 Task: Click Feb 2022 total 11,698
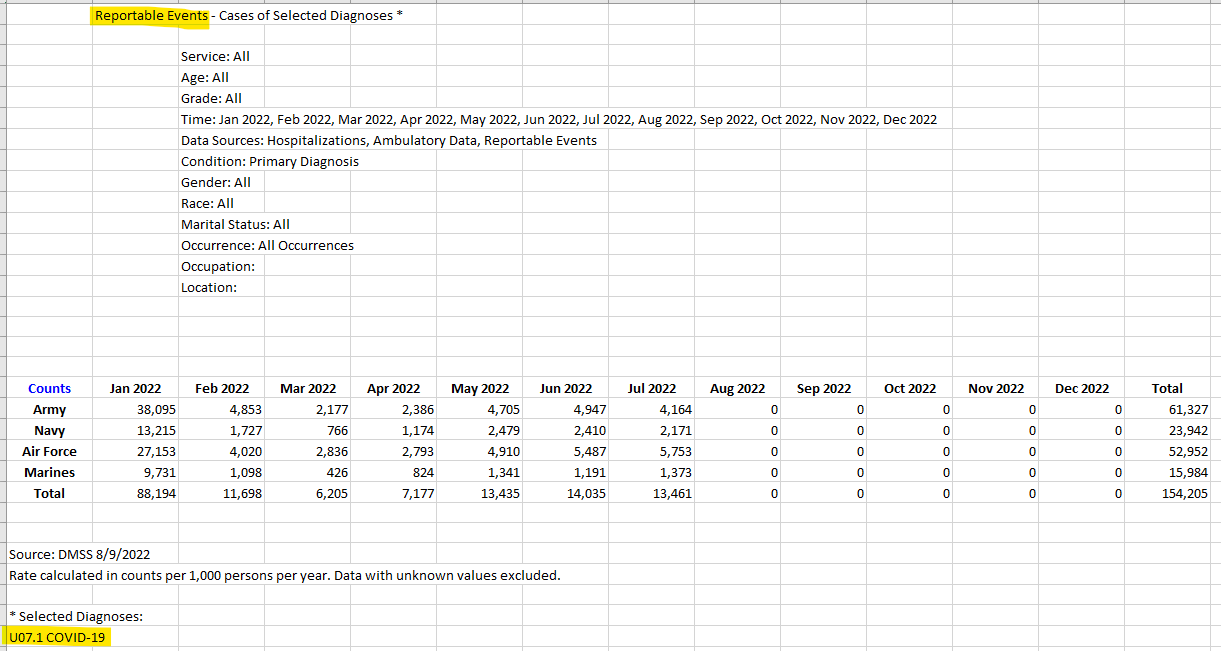click(243, 493)
